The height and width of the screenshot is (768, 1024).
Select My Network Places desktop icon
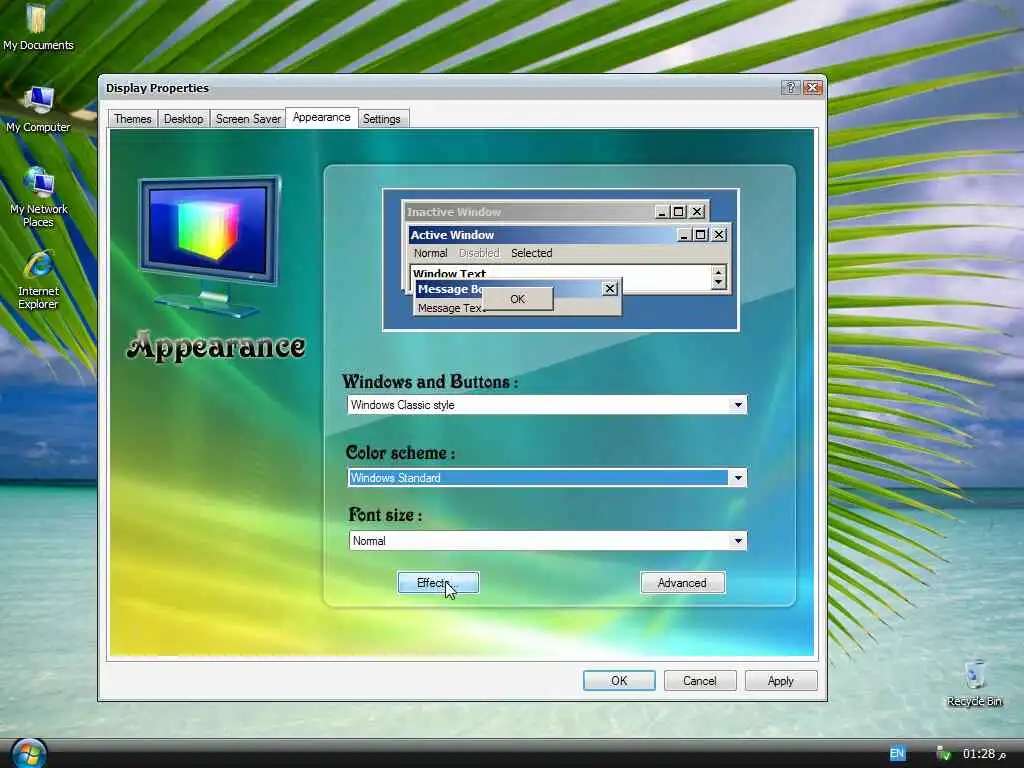pyautogui.click(x=39, y=196)
